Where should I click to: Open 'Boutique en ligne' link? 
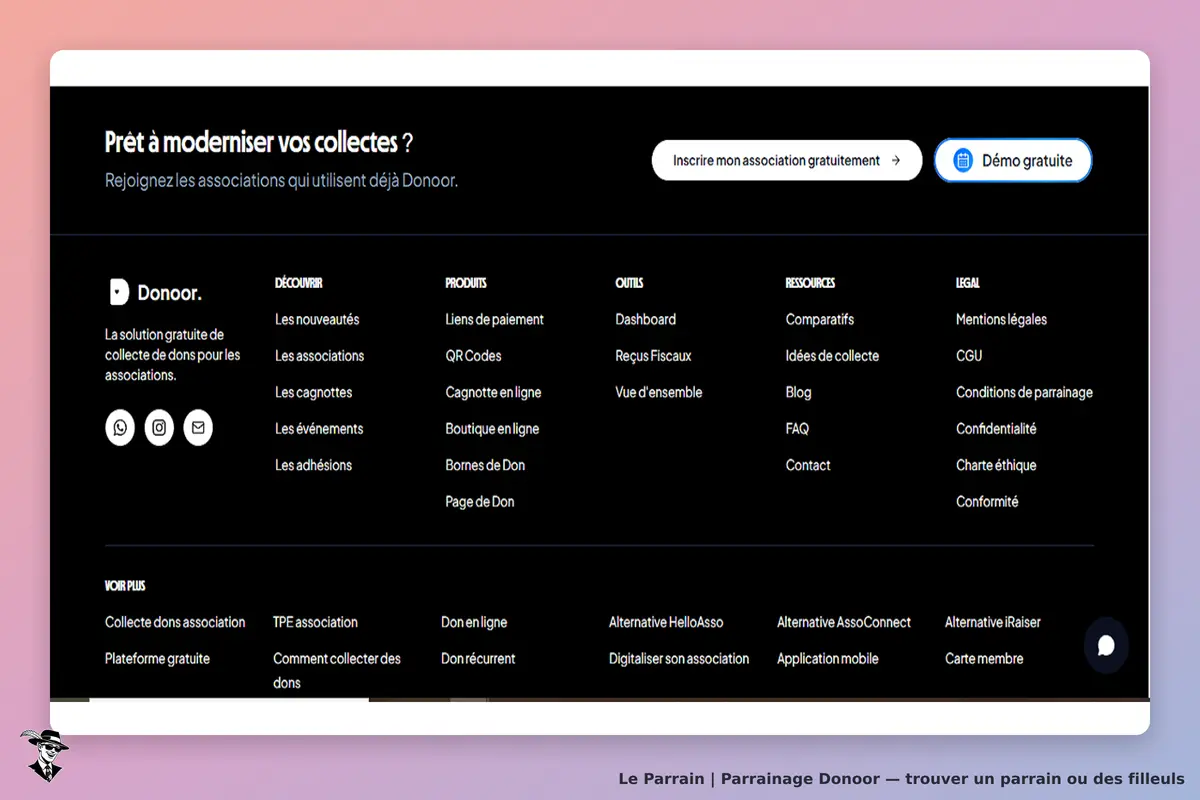492,429
